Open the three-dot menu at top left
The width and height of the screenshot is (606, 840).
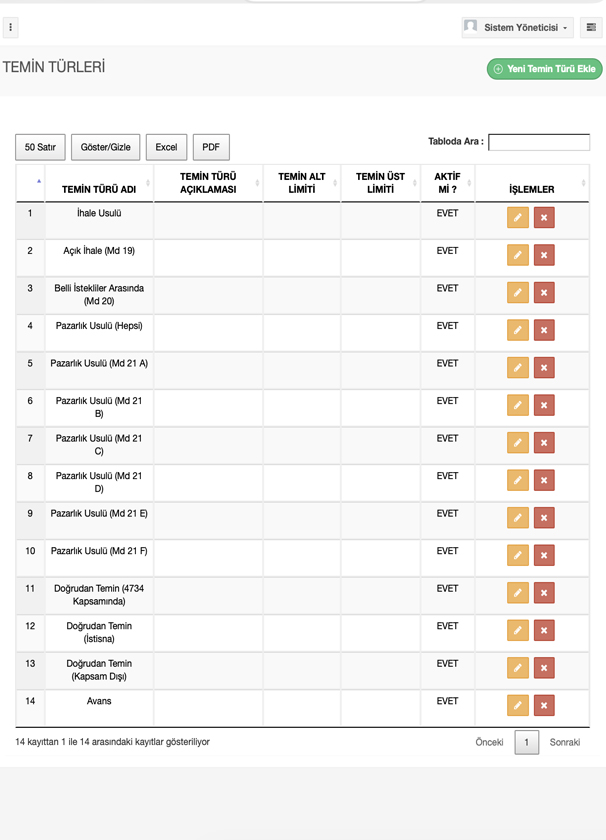point(11,28)
